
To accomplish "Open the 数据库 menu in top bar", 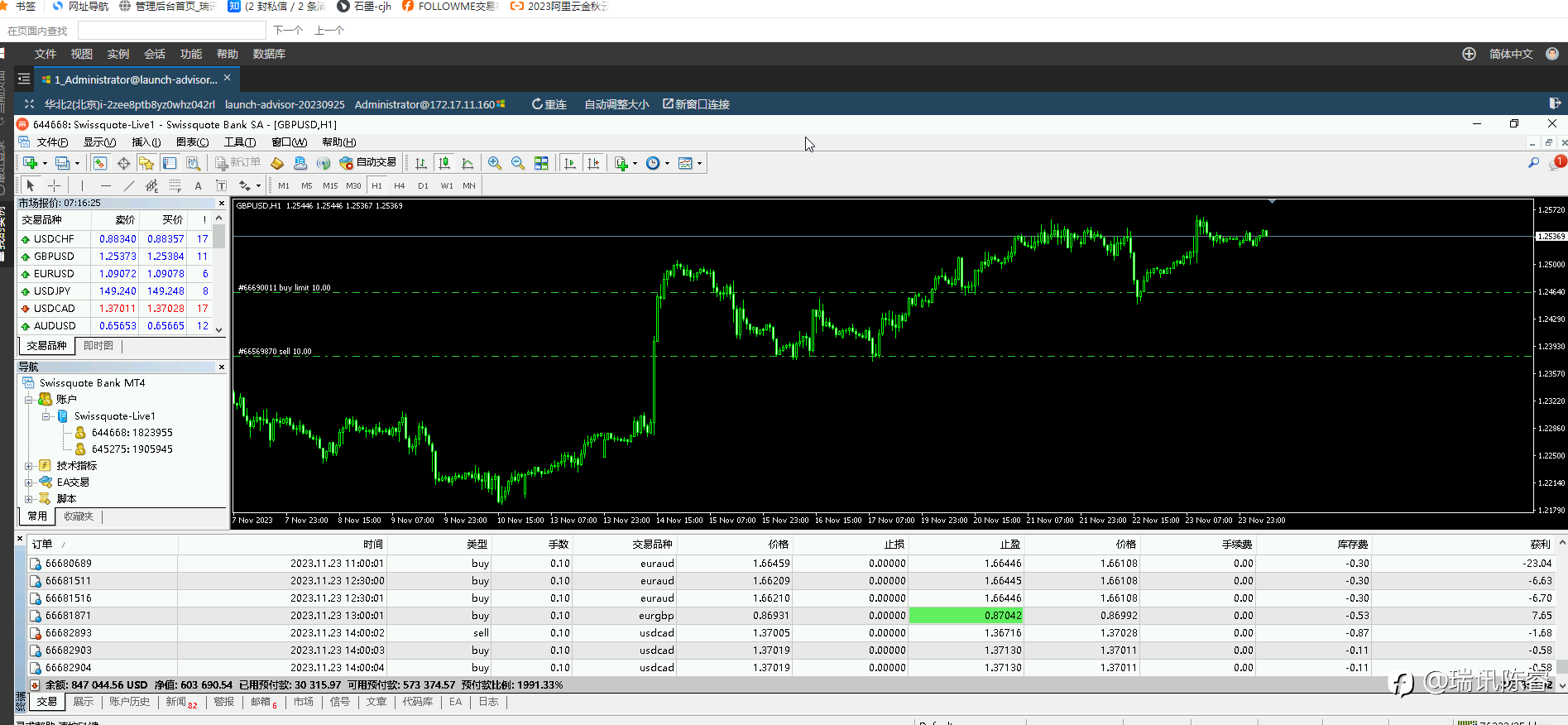I will [x=269, y=54].
